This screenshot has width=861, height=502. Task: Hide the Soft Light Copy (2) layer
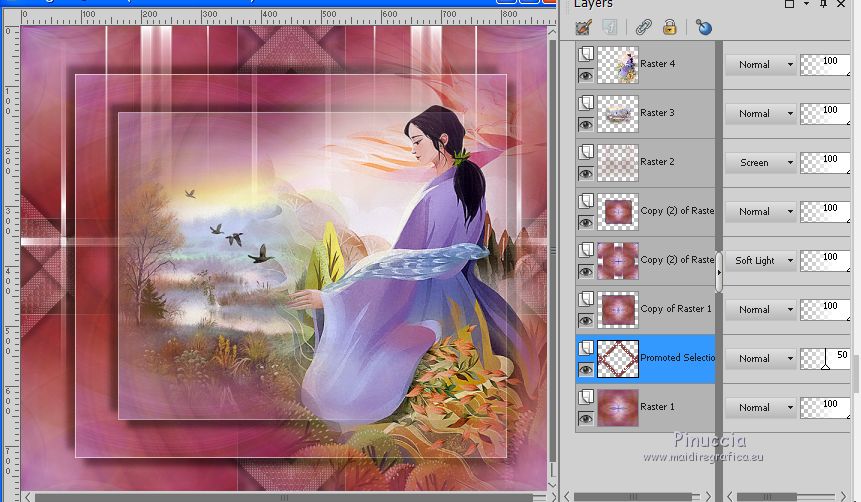586,271
